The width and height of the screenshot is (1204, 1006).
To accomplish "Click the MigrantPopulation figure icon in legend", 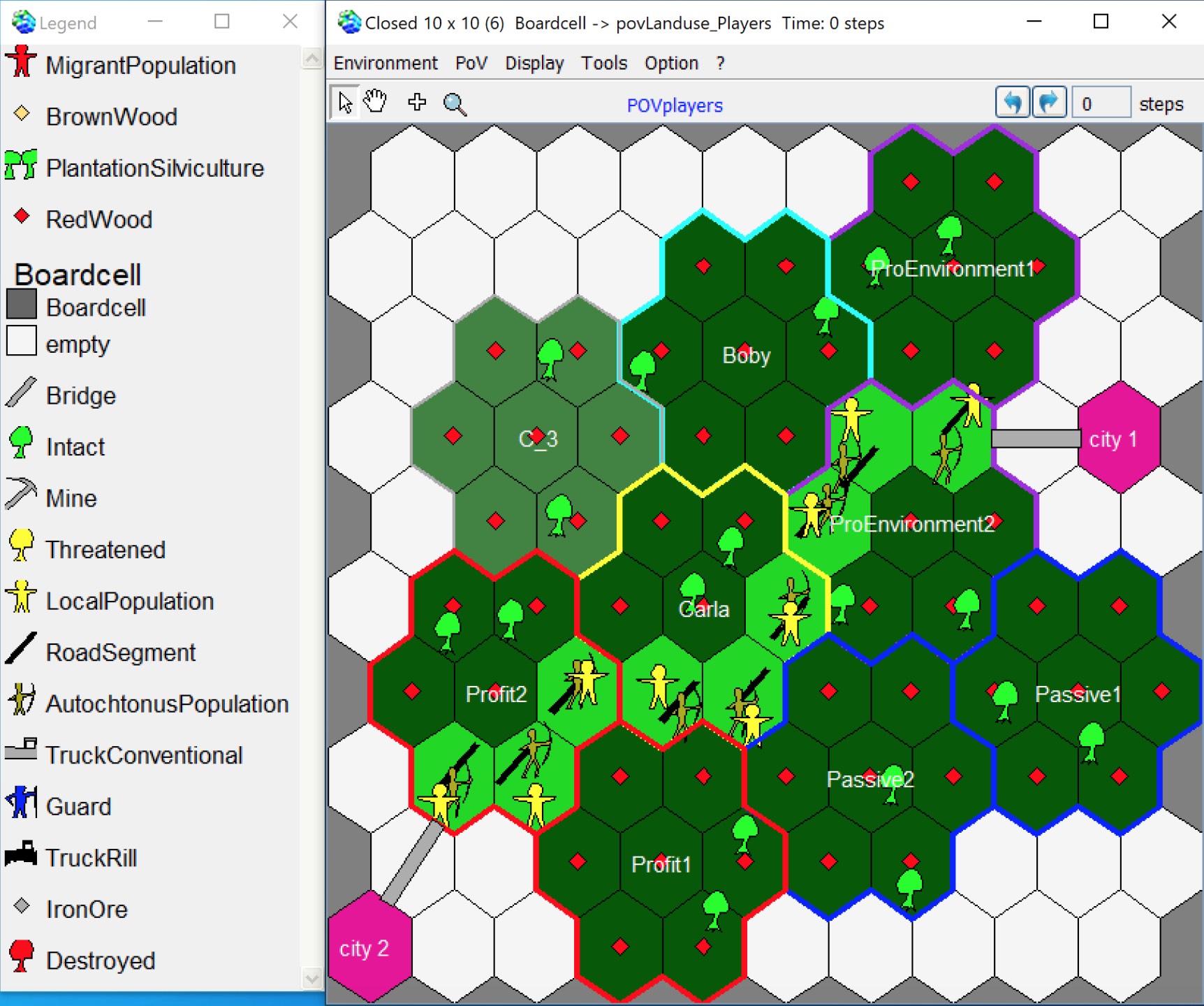I will coord(21,62).
